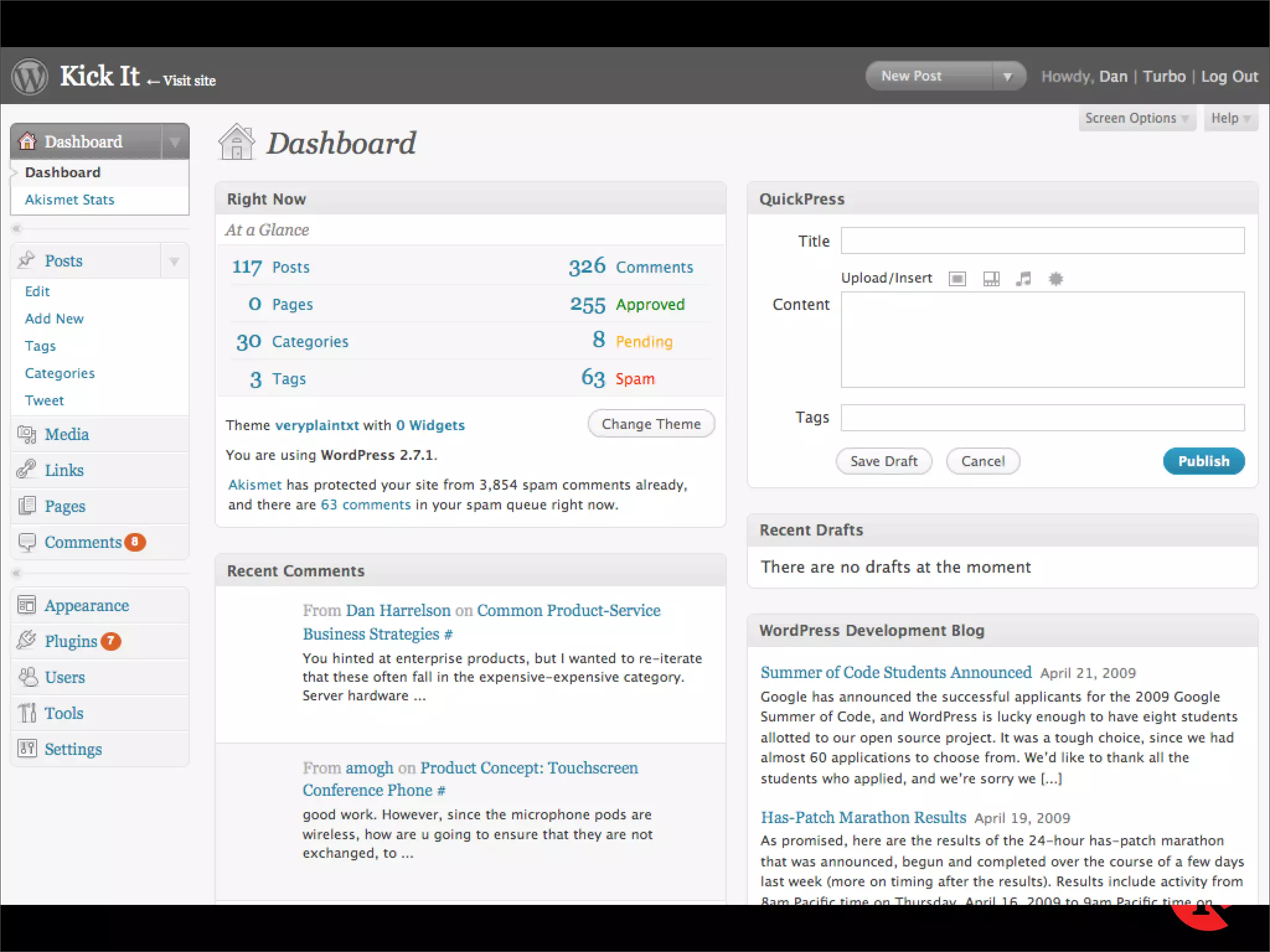Open the Settings sidebar icon

27,749
